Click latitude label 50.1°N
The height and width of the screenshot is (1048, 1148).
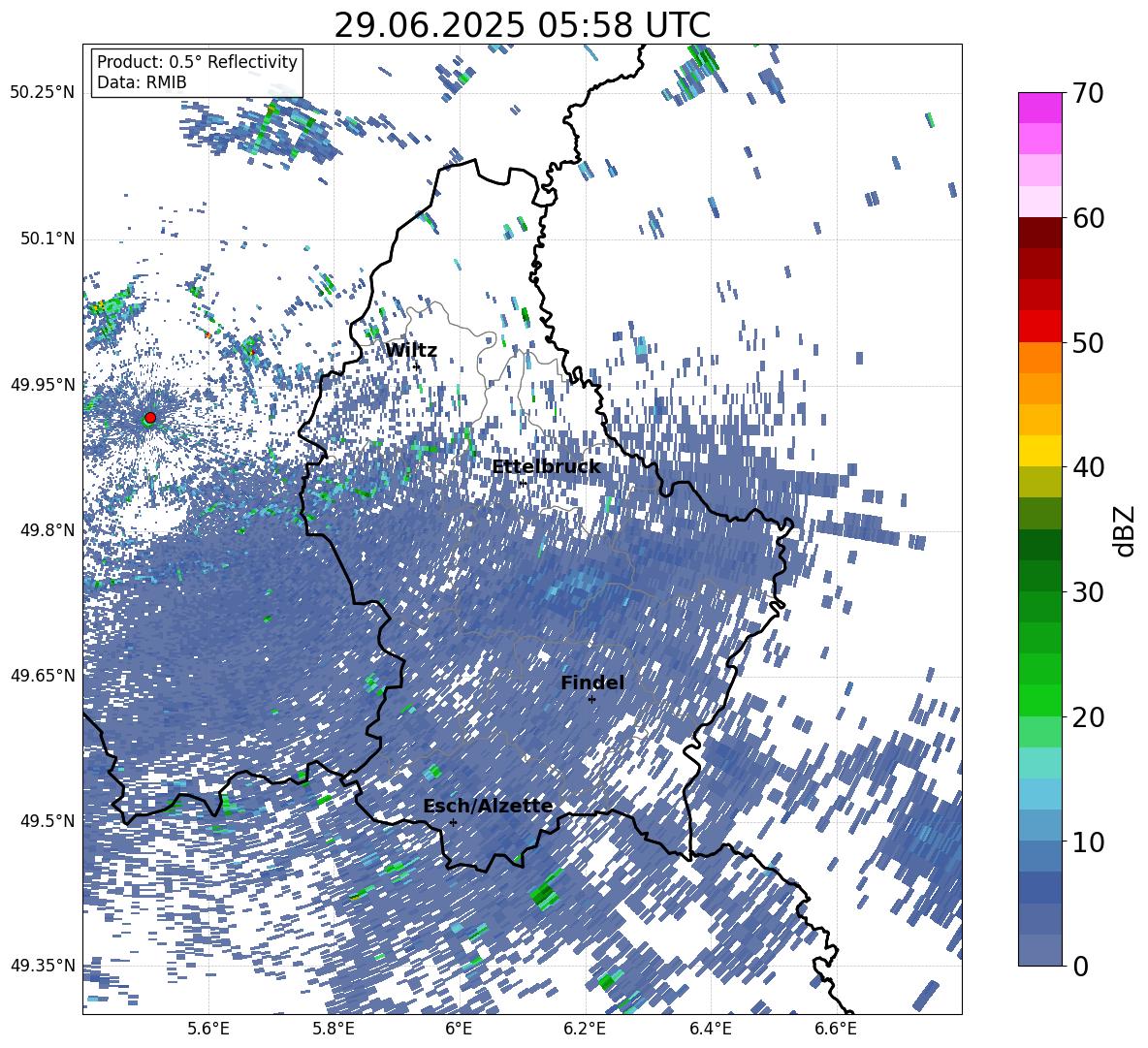[47, 238]
